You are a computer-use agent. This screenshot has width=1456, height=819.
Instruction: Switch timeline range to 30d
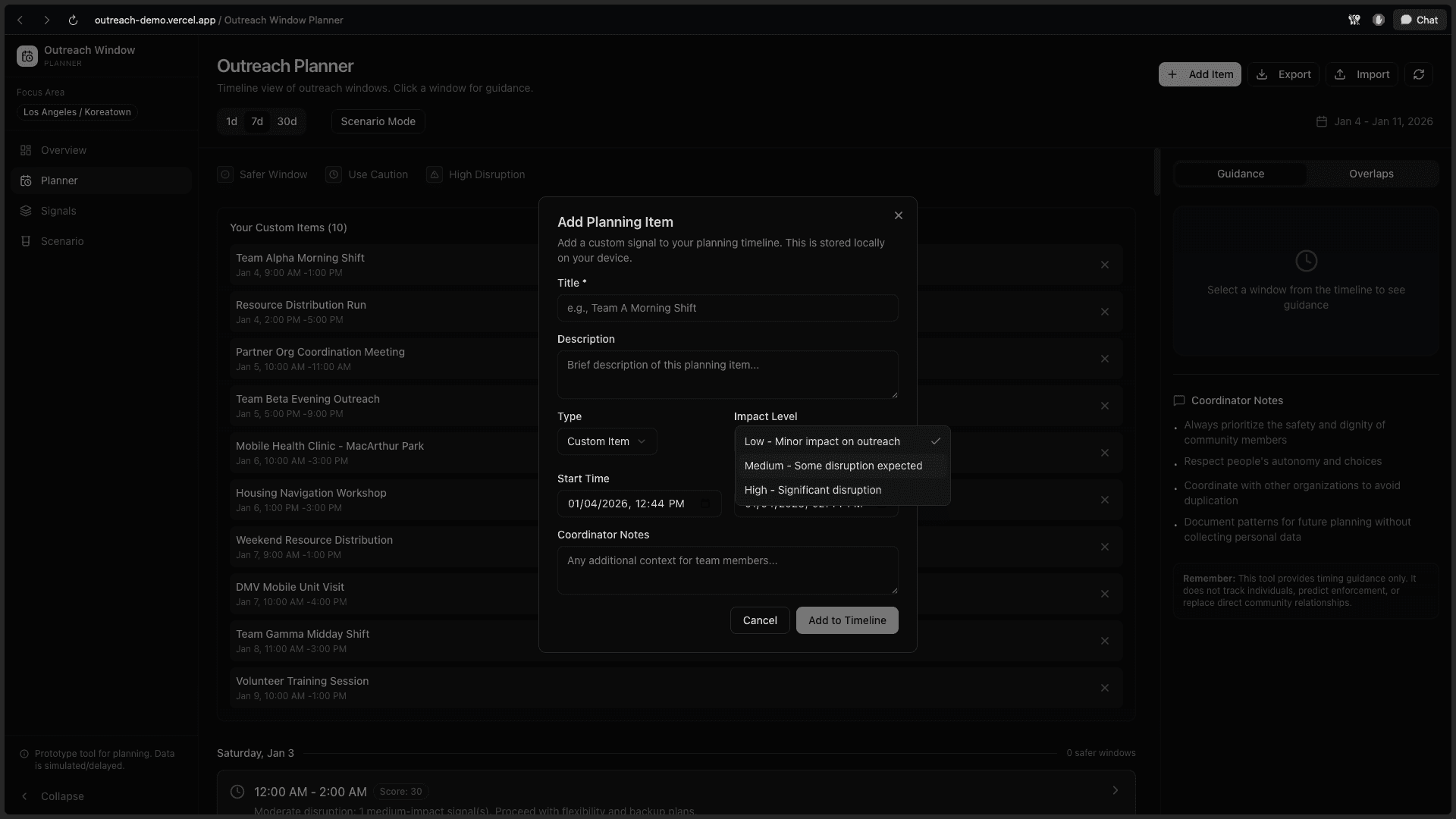pos(287,121)
